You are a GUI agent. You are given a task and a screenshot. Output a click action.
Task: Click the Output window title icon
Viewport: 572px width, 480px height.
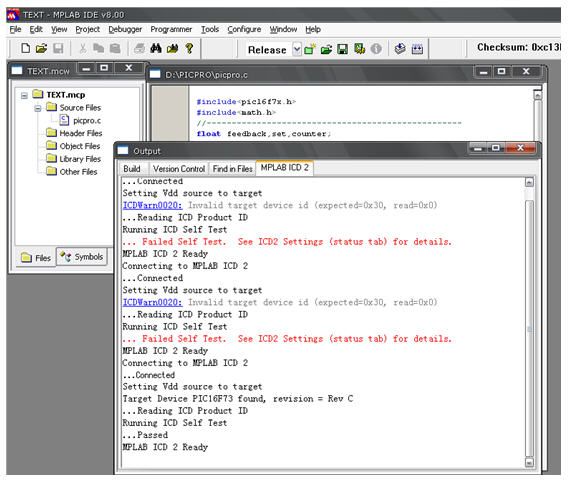point(123,151)
